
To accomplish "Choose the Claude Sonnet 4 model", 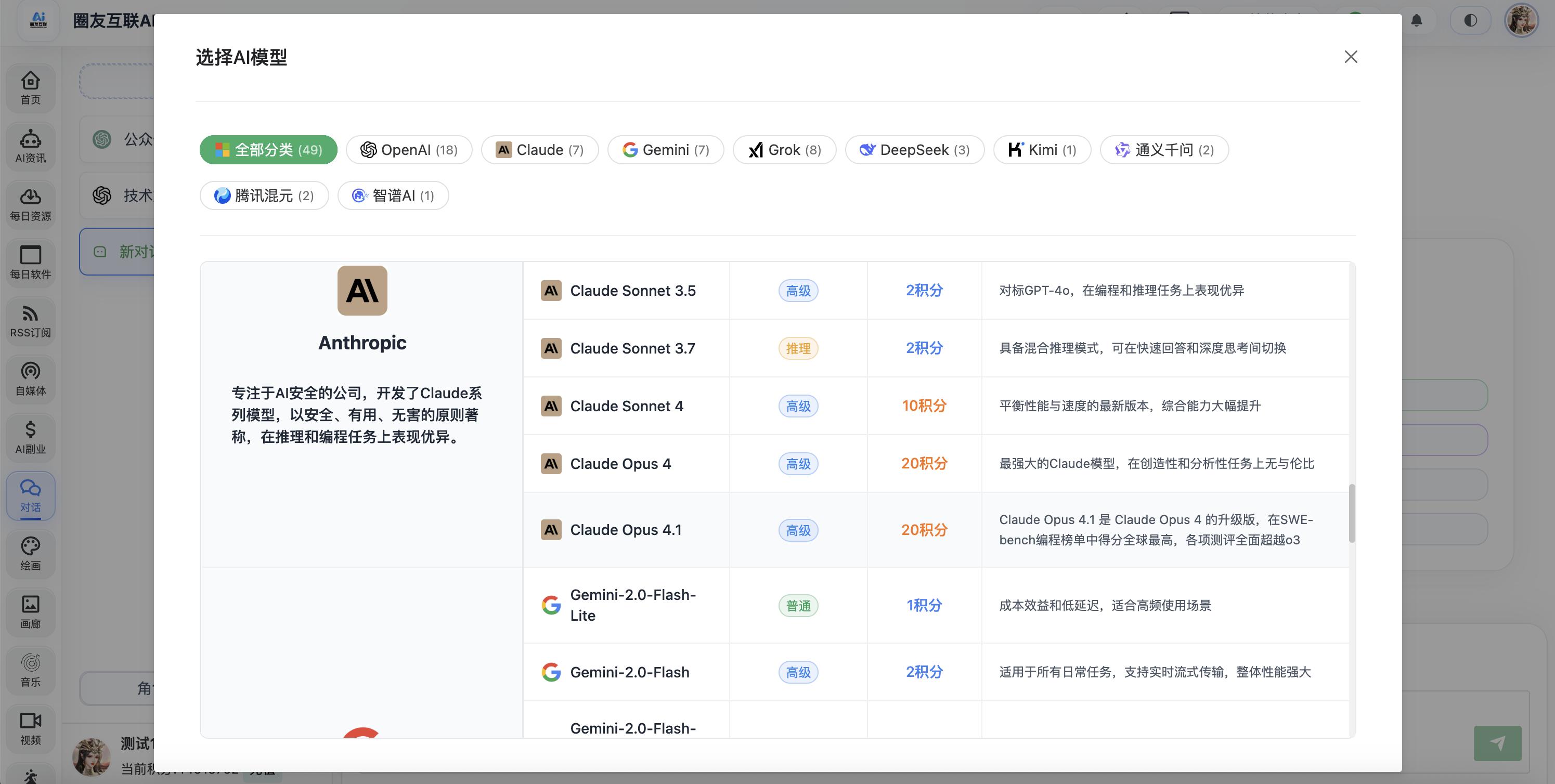I will pyautogui.click(x=936, y=406).
